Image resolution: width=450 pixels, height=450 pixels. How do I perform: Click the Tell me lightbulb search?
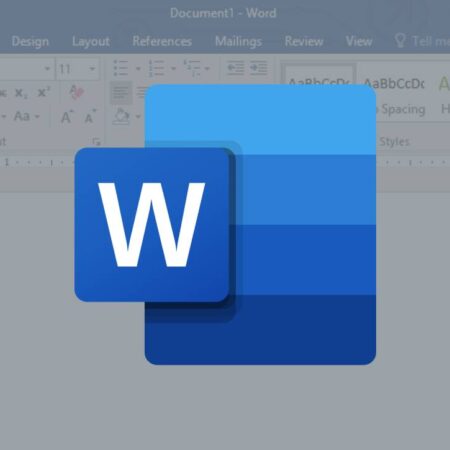pos(422,41)
